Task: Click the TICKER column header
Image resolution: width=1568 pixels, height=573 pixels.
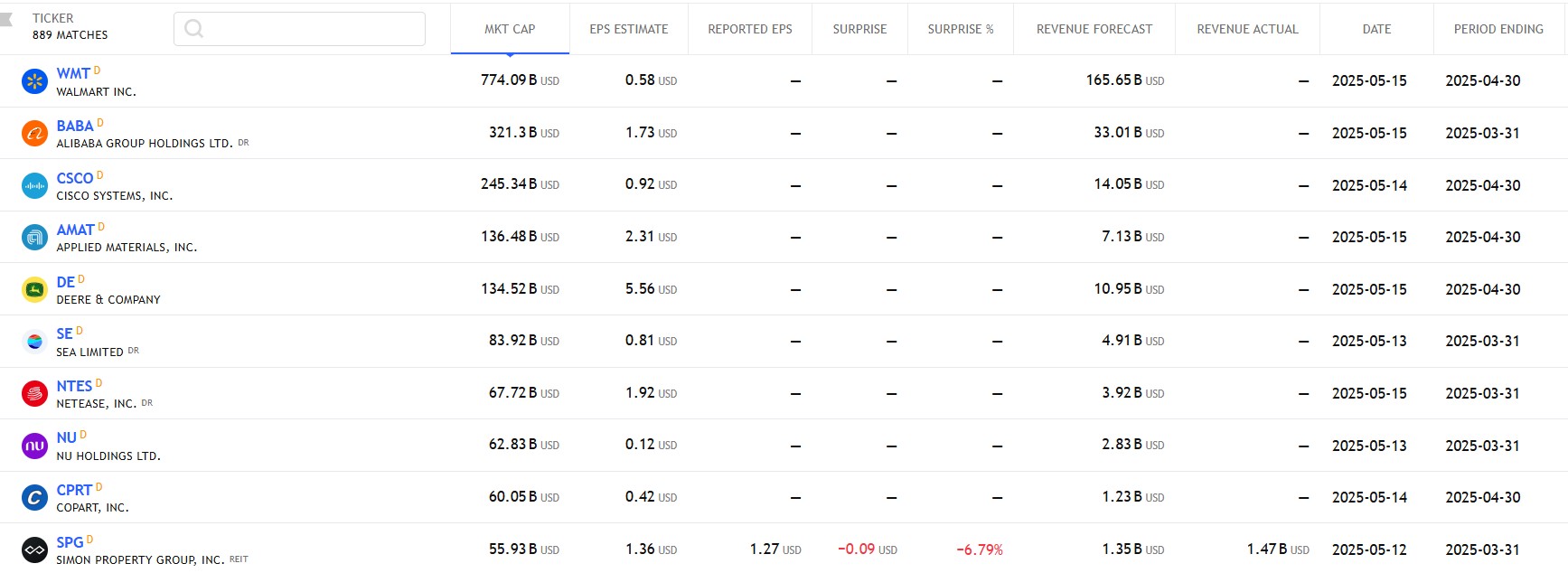Action: (x=53, y=18)
